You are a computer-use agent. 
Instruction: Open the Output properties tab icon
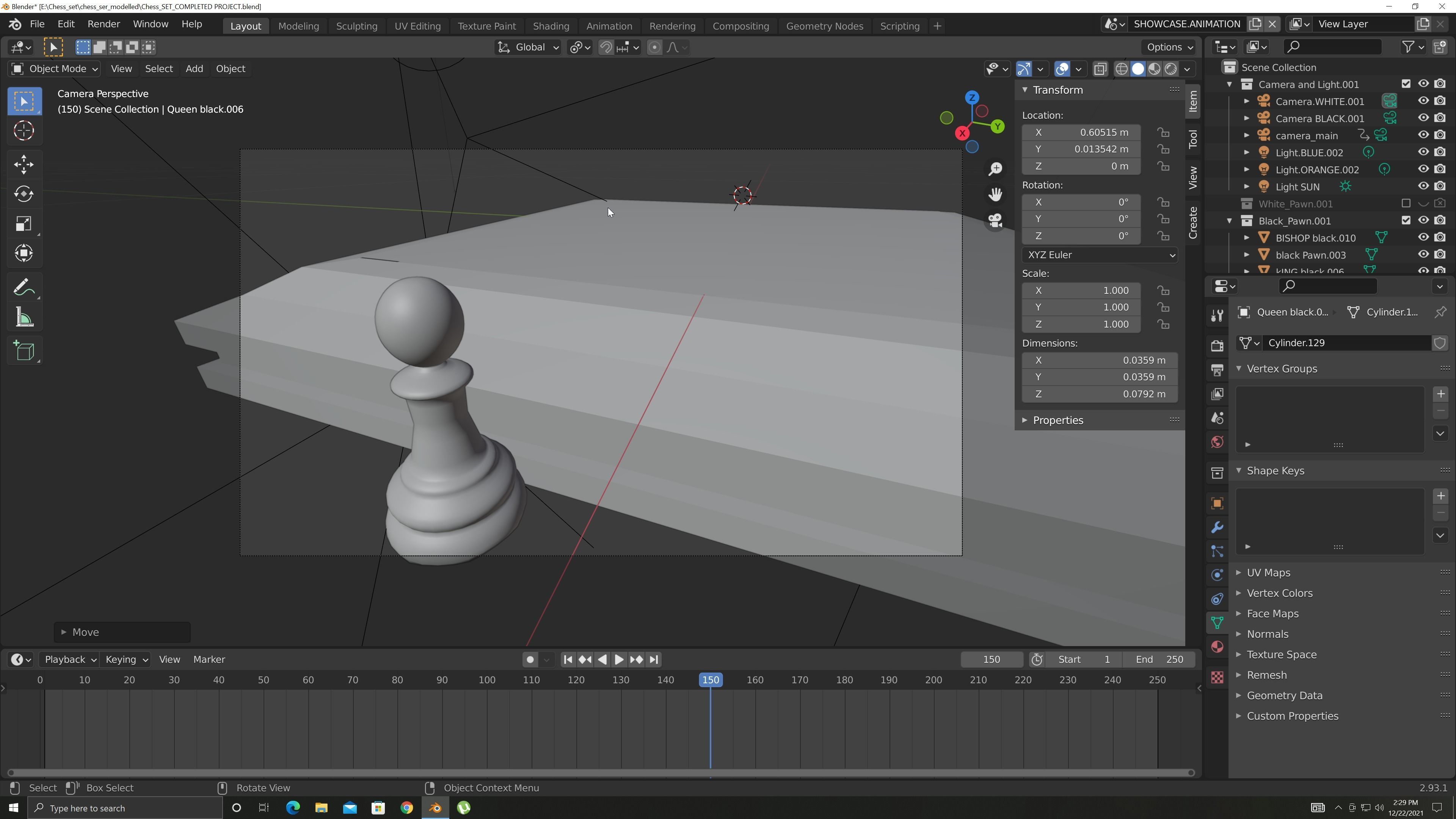pos(1217,370)
